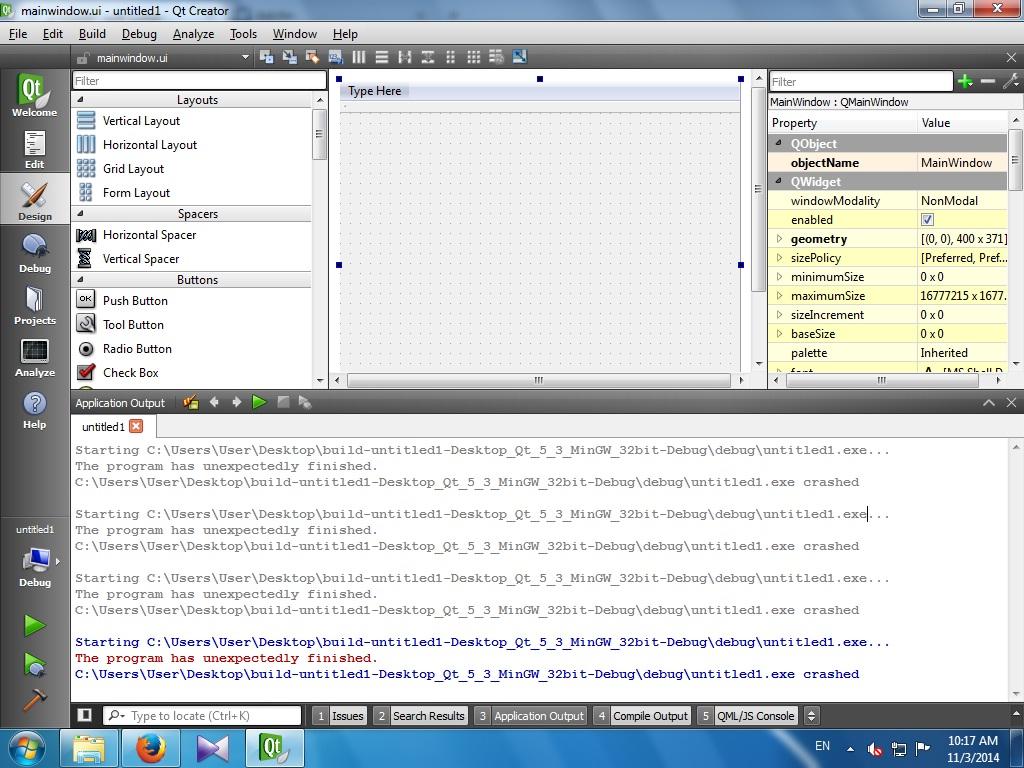Open the Edit mode
This screenshot has width=1024, height=768.
pyautogui.click(x=34, y=149)
